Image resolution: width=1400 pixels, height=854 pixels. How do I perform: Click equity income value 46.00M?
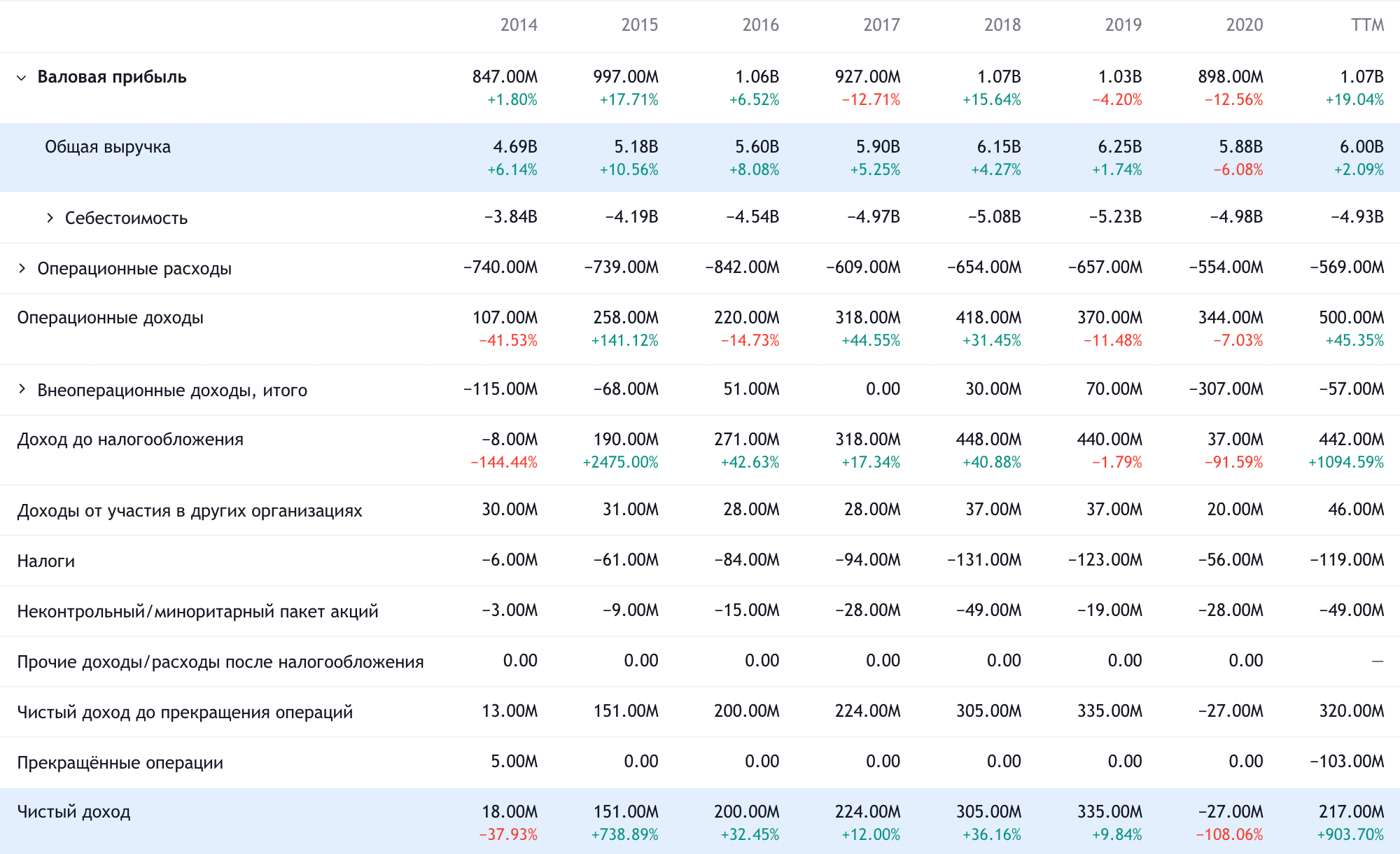pos(1356,510)
